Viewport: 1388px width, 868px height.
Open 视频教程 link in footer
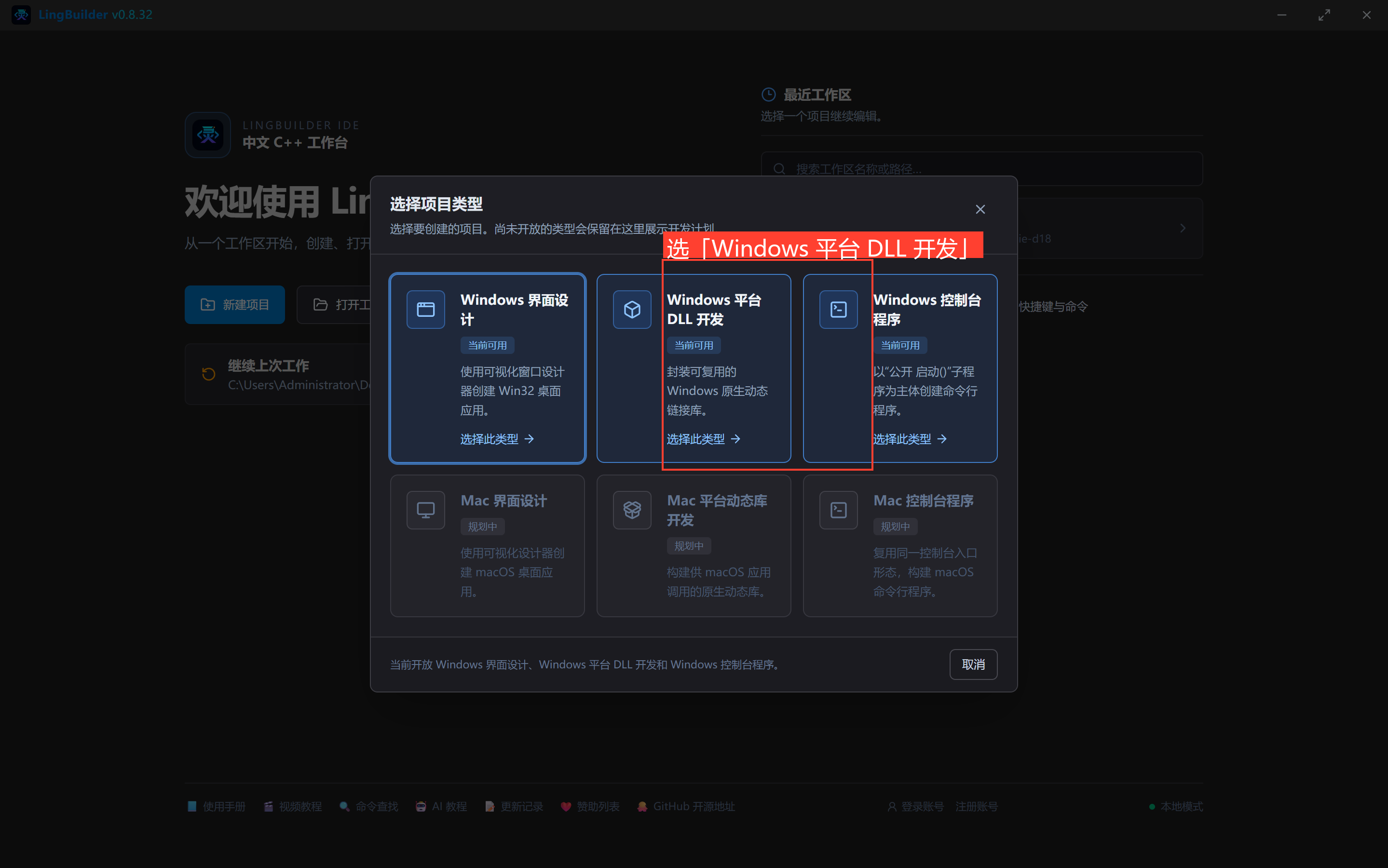point(293,806)
